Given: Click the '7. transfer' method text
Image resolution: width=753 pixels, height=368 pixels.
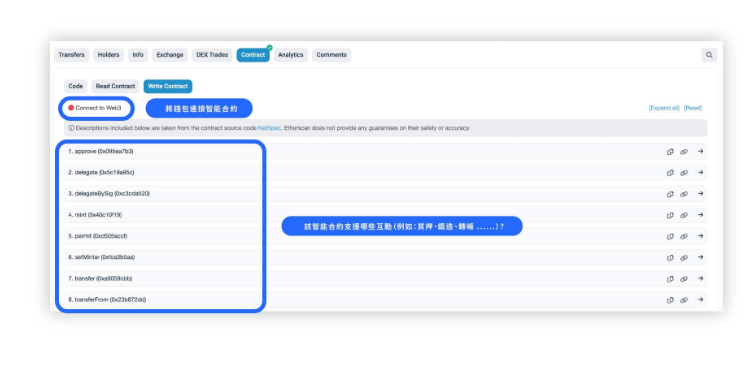Looking at the screenshot, I should click(x=100, y=278).
